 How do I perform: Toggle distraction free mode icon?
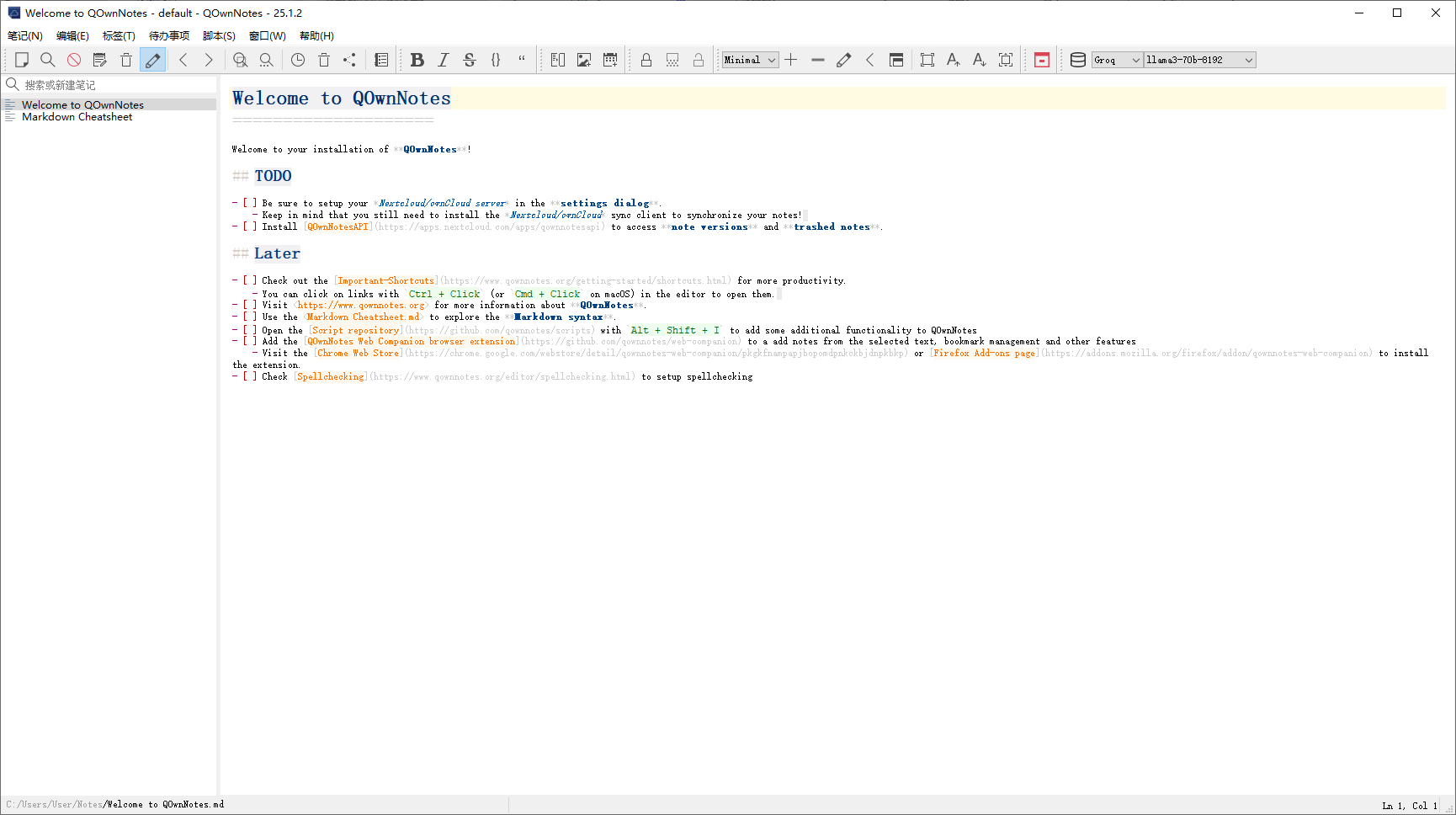927,60
